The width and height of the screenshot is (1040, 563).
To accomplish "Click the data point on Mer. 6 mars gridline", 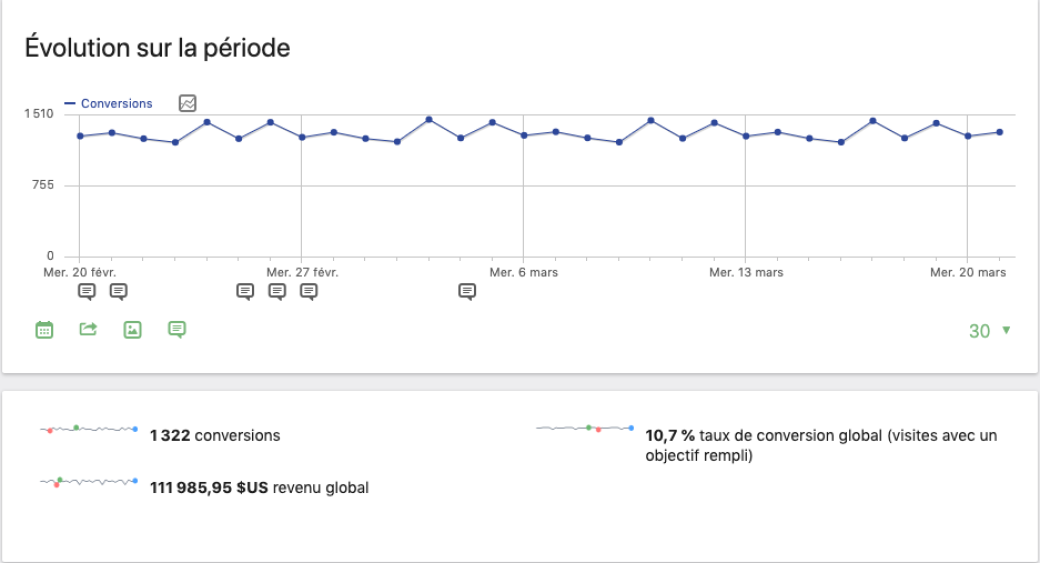I will (x=524, y=135).
